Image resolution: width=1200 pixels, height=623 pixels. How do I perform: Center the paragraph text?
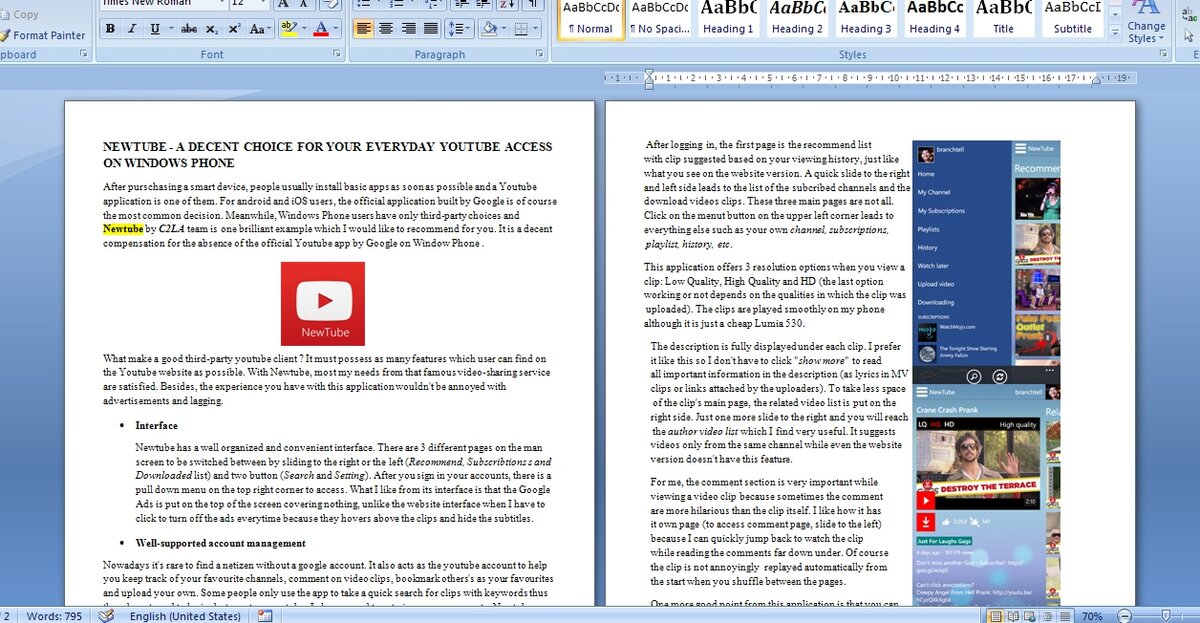[385, 29]
